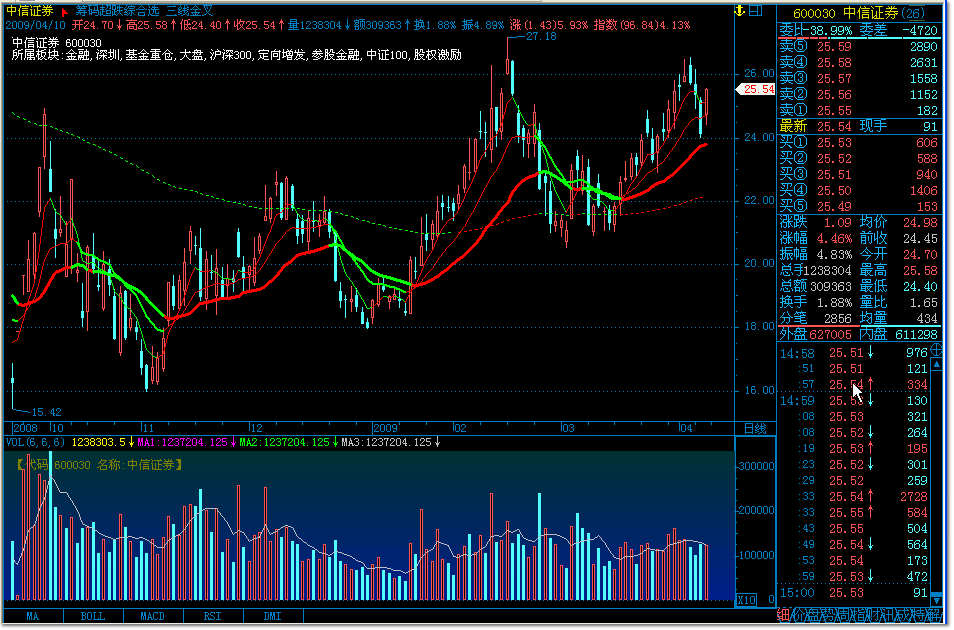Image resolution: width=954 pixels, height=630 pixels.
Task: Click the 总手 1238304 value
Action: click(x=829, y=271)
